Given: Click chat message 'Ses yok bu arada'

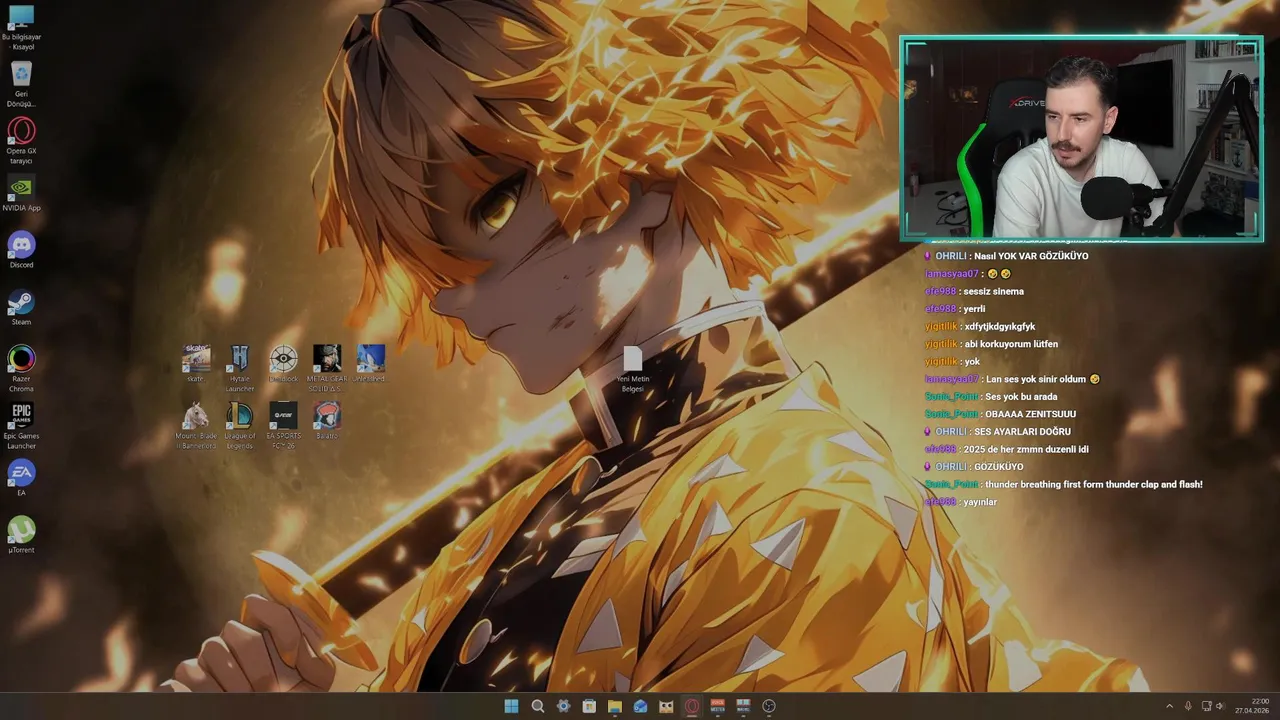Looking at the screenshot, I should (x=1021, y=397).
